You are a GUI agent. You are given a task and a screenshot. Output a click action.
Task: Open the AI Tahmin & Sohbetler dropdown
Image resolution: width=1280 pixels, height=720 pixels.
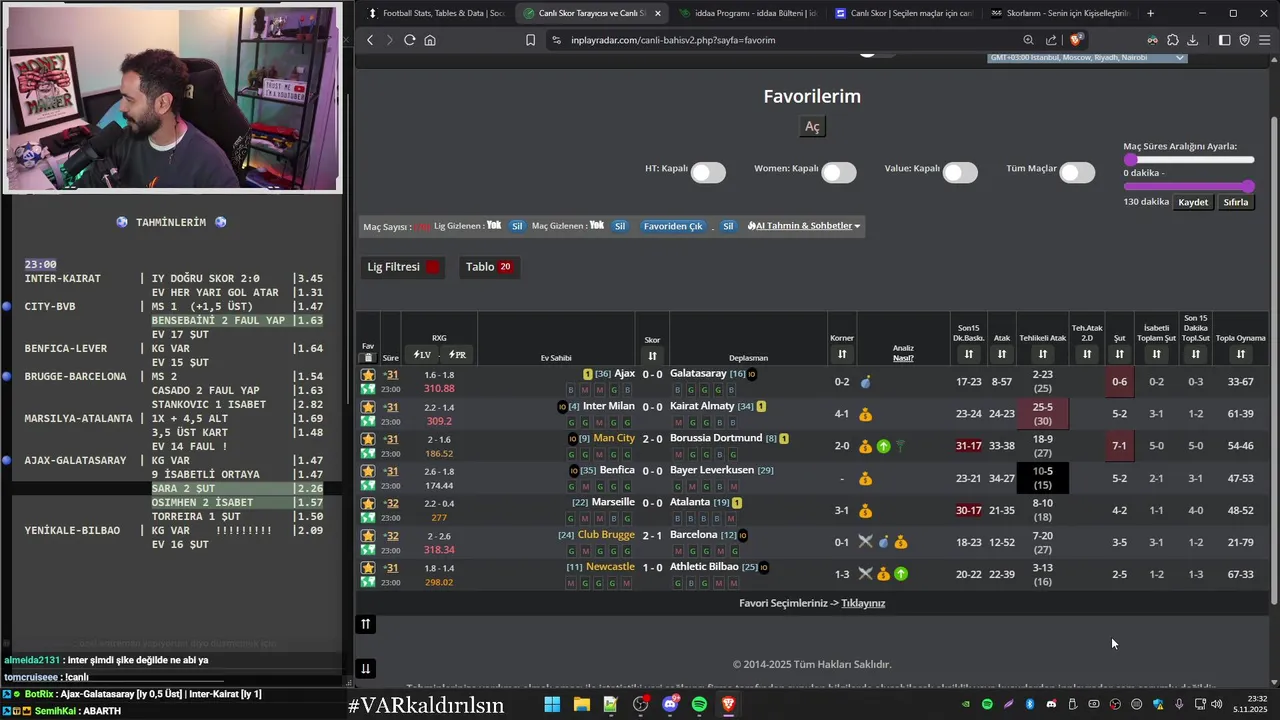804,226
